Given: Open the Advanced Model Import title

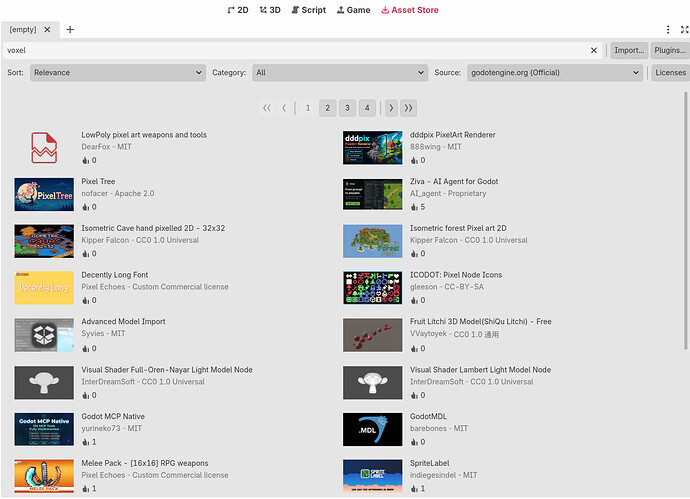Looking at the screenshot, I should click(x=123, y=321).
